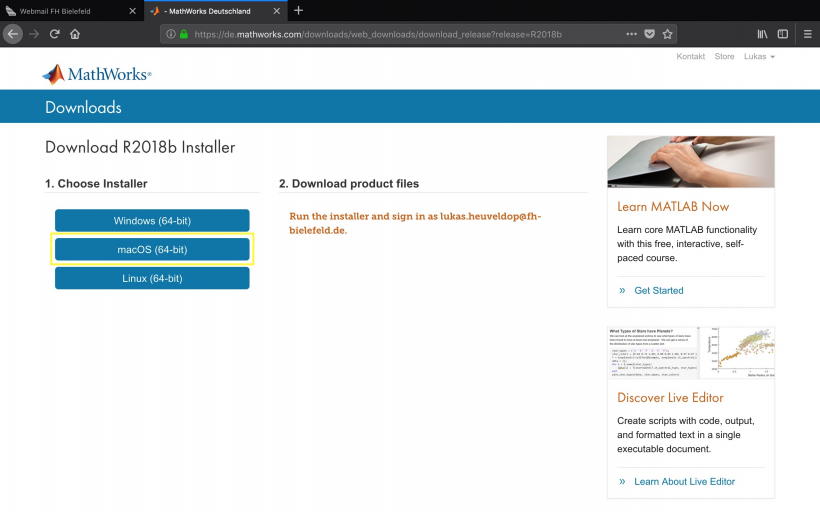Click the Linux (64-bit) installer button
This screenshot has height=512, width=820.
click(x=152, y=278)
